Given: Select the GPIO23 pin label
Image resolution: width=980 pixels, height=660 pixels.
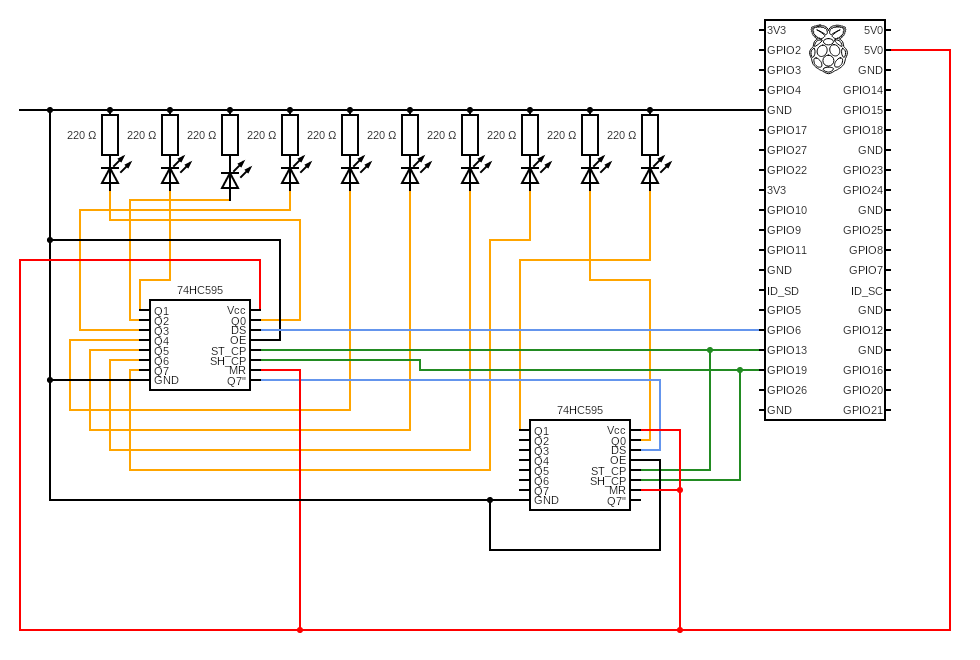Looking at the screenshot, I should [862, 170].
